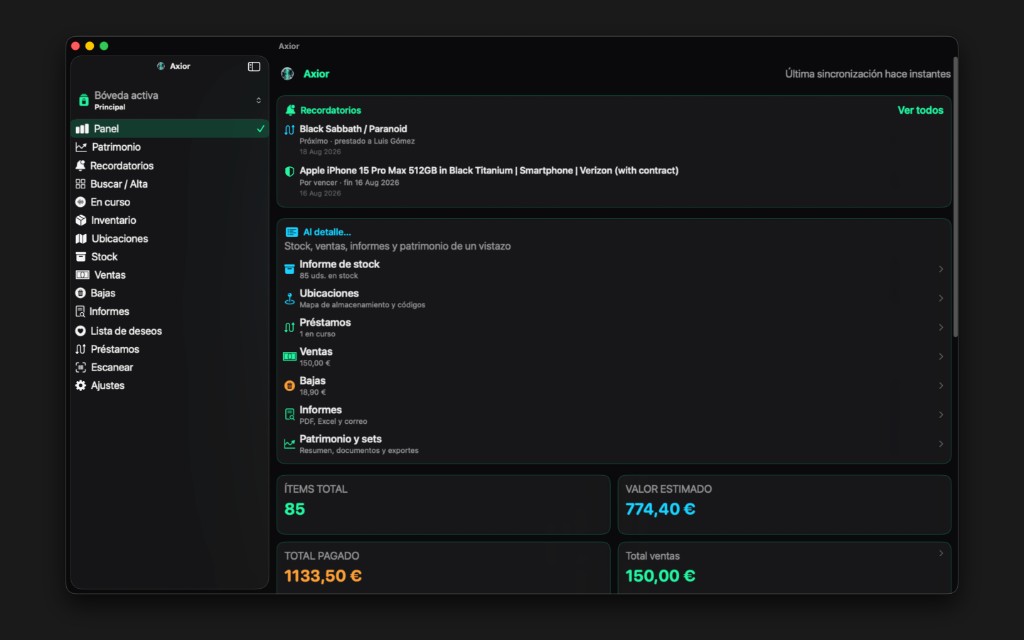The height and width of the screenshot is (640, 1024).
Task: Click the orange Bajas icon in detail list
Action: tap(289, 386)
